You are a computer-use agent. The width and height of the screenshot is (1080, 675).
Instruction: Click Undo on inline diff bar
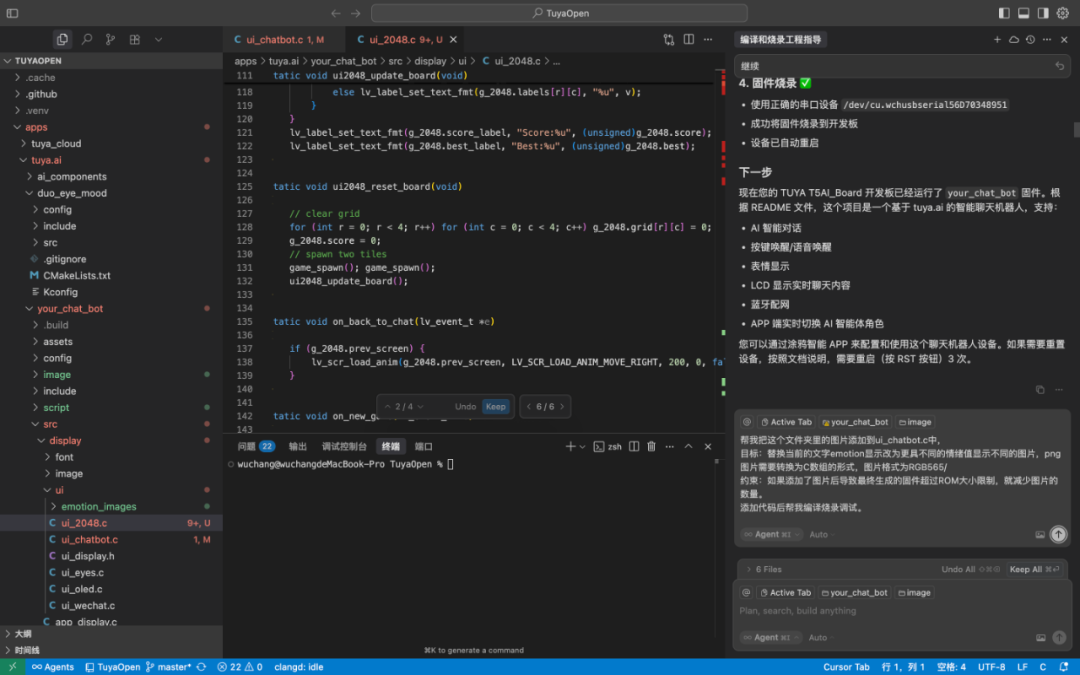pyautogui.click(x=466, y=406)
